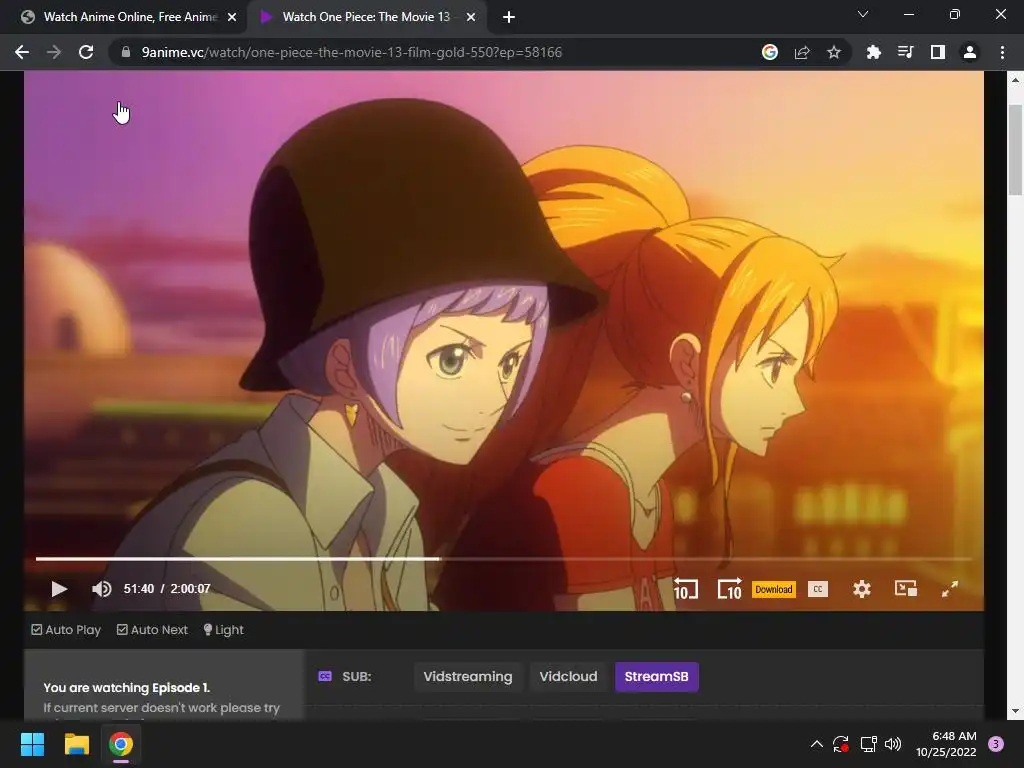
Task: Close the Watch Anime Online tab
Action: tap(232, 17)
